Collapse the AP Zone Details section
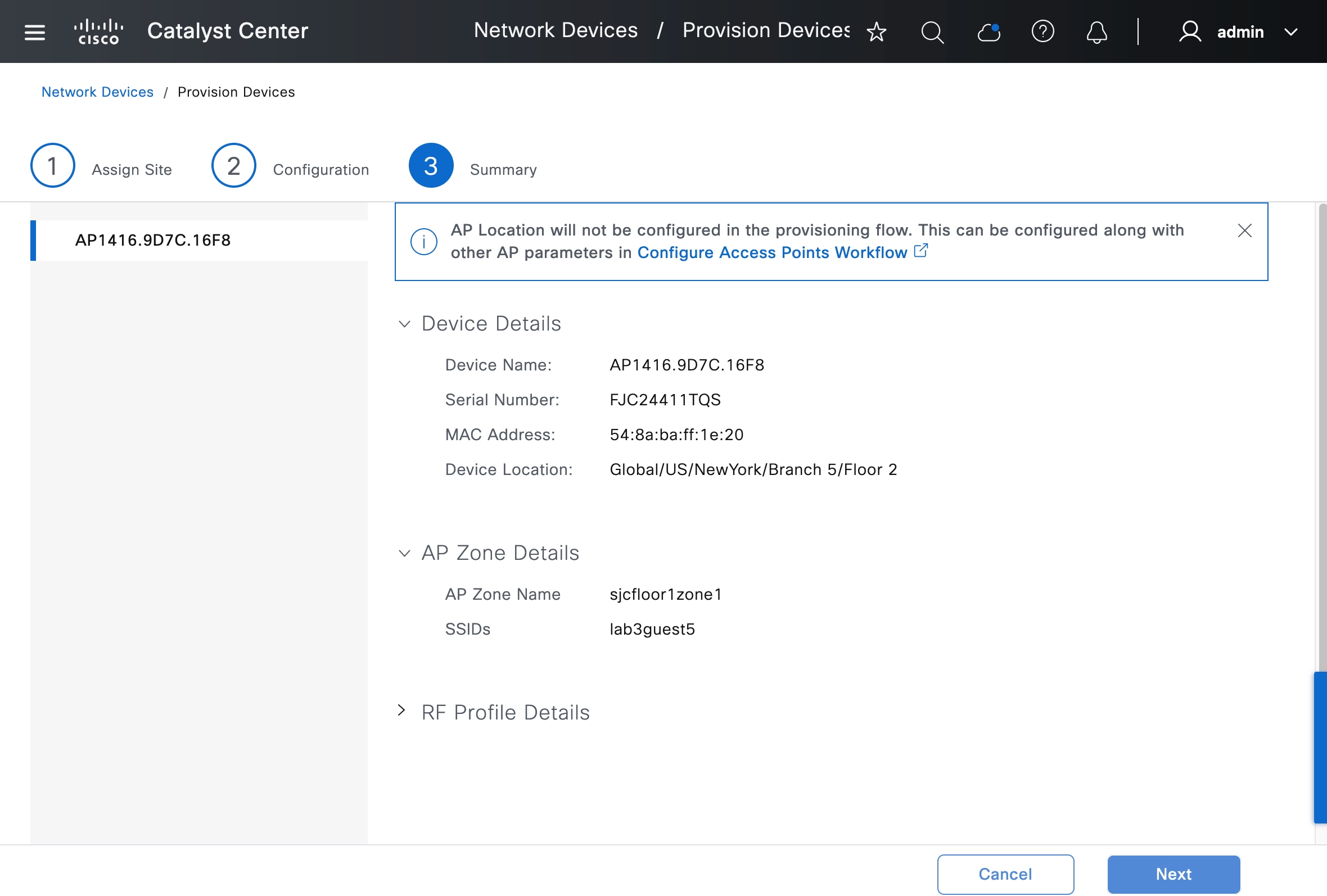This screenshot has height=896, width=1327. coord(404,554)
